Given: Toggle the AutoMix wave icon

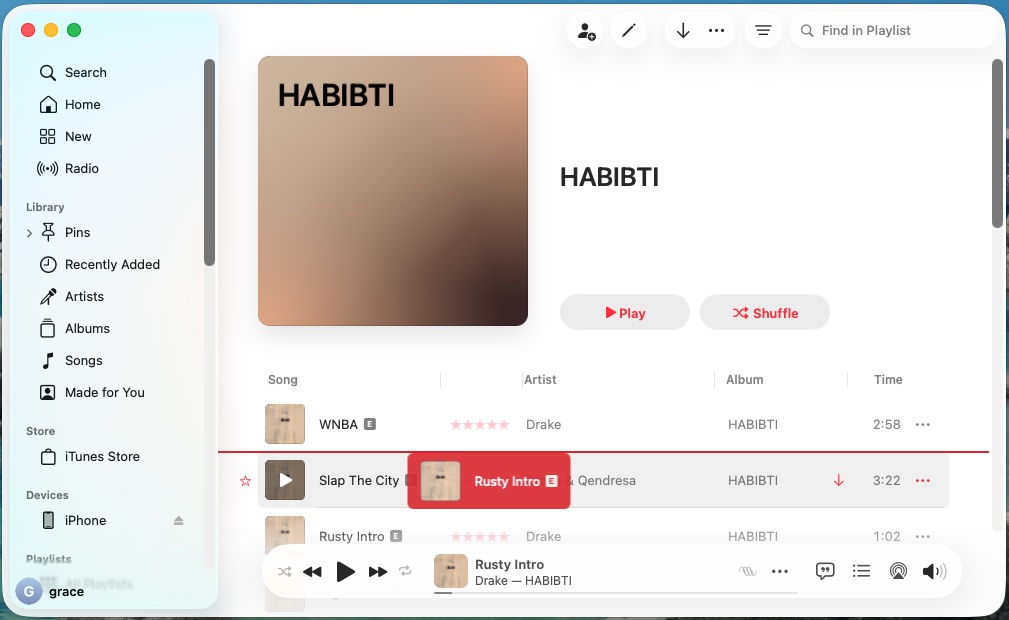Looking at the screenshot, I should click(748, 571).
